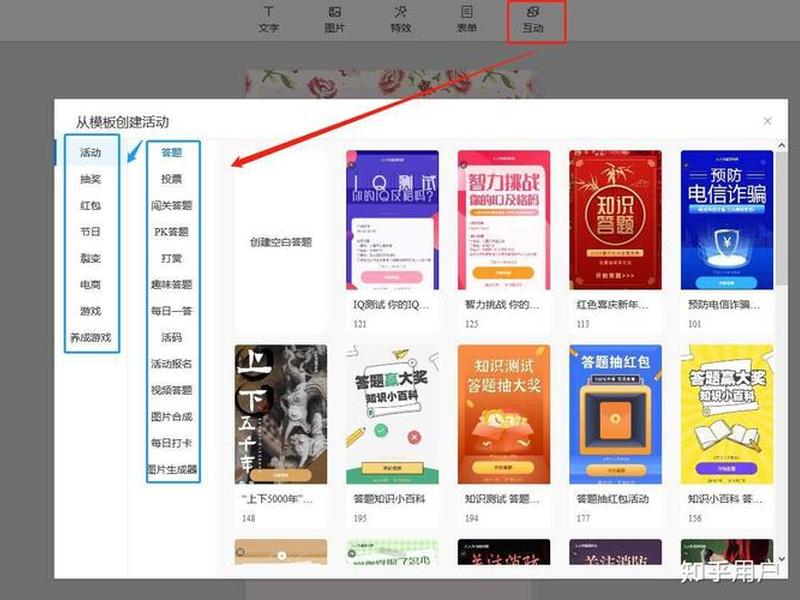Screen dimensions: 800x600
Task: Click the template list scrollbar thumb
Action: 782,218
